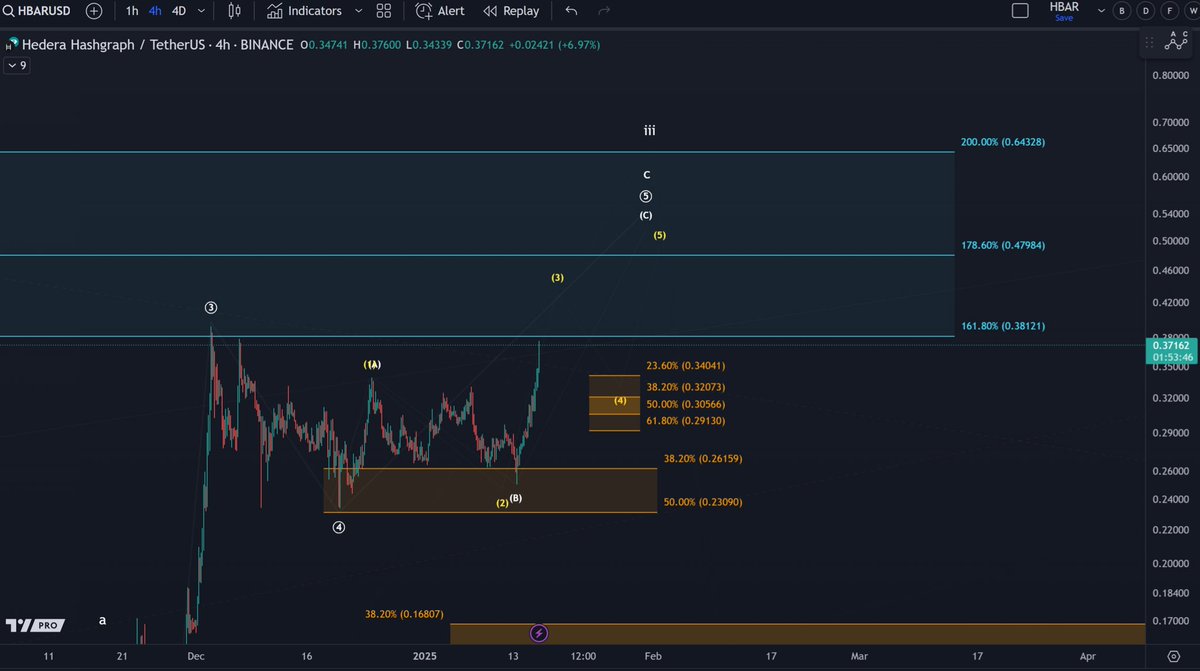Click the white (C) wave label
The height and width of the screenshot is (671, 1200).
pyautogui.click(x=646, y=215)
